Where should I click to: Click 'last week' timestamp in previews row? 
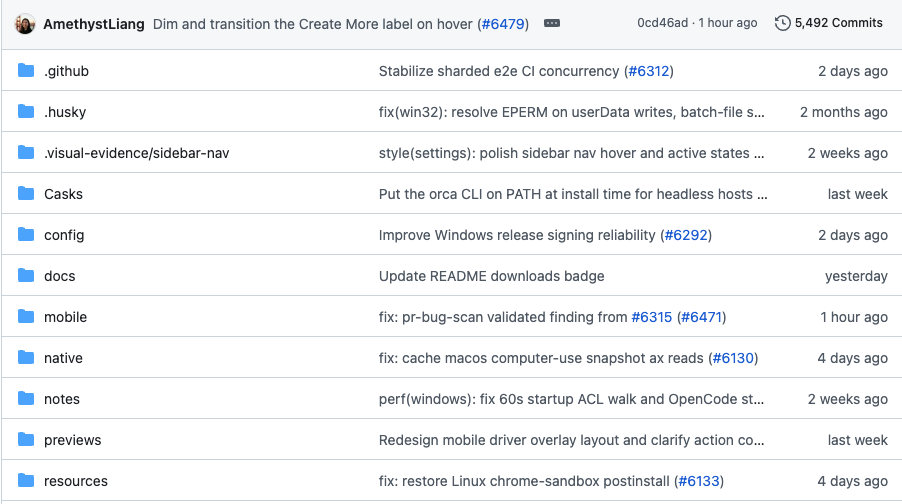[x=857, y=440]
